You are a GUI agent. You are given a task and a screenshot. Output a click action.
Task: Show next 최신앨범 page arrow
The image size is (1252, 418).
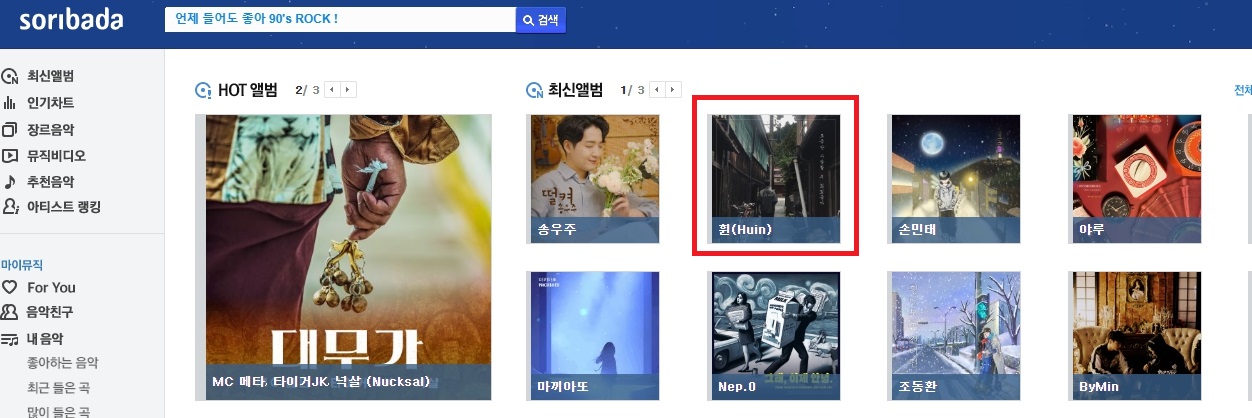click(x=673, y=90)
